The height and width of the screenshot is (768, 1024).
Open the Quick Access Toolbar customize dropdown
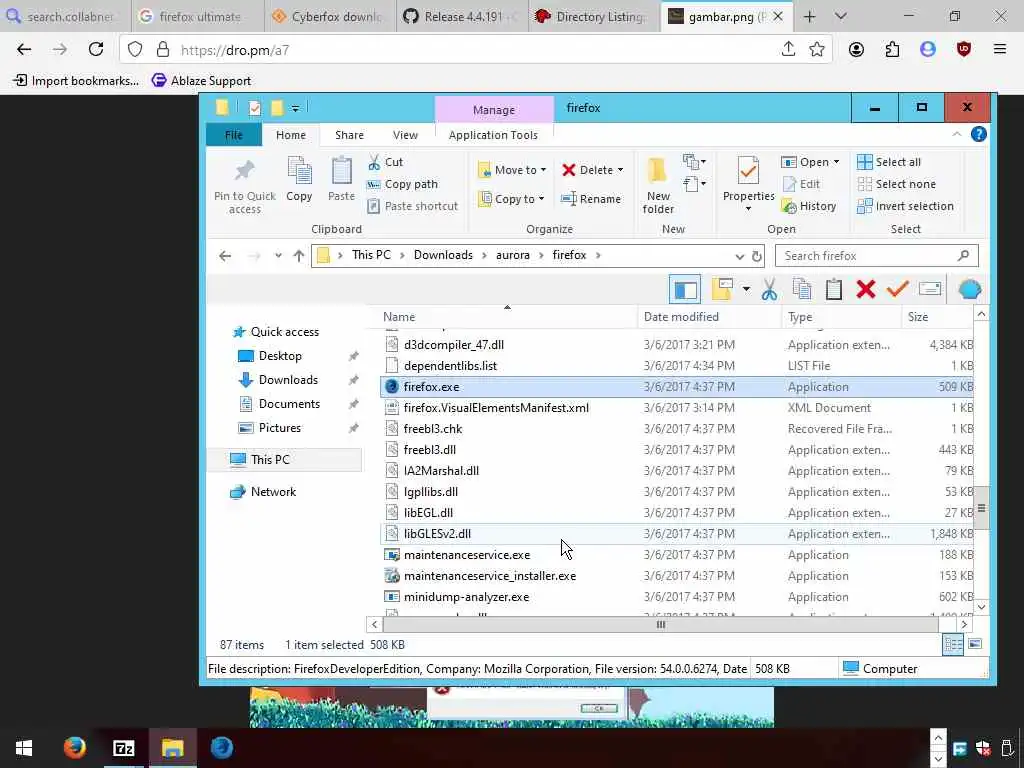[295, 108]
